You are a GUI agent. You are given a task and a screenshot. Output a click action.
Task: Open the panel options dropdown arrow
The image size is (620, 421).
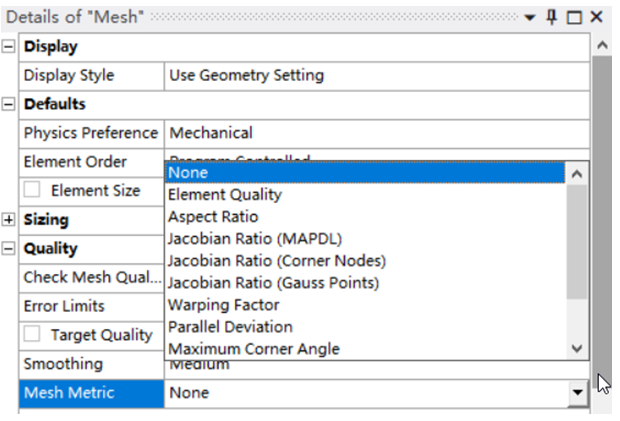pyautogui.click(x=530, y=17)
